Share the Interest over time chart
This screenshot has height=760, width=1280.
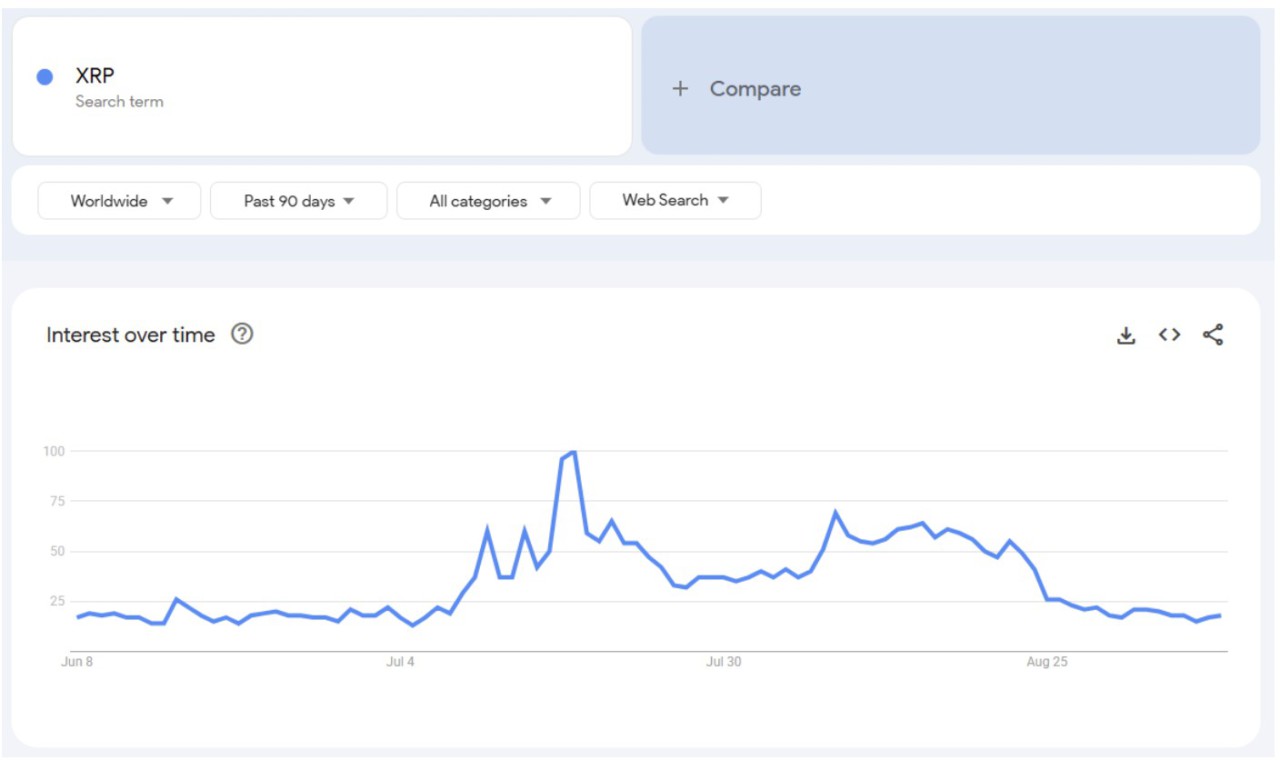1213,335
